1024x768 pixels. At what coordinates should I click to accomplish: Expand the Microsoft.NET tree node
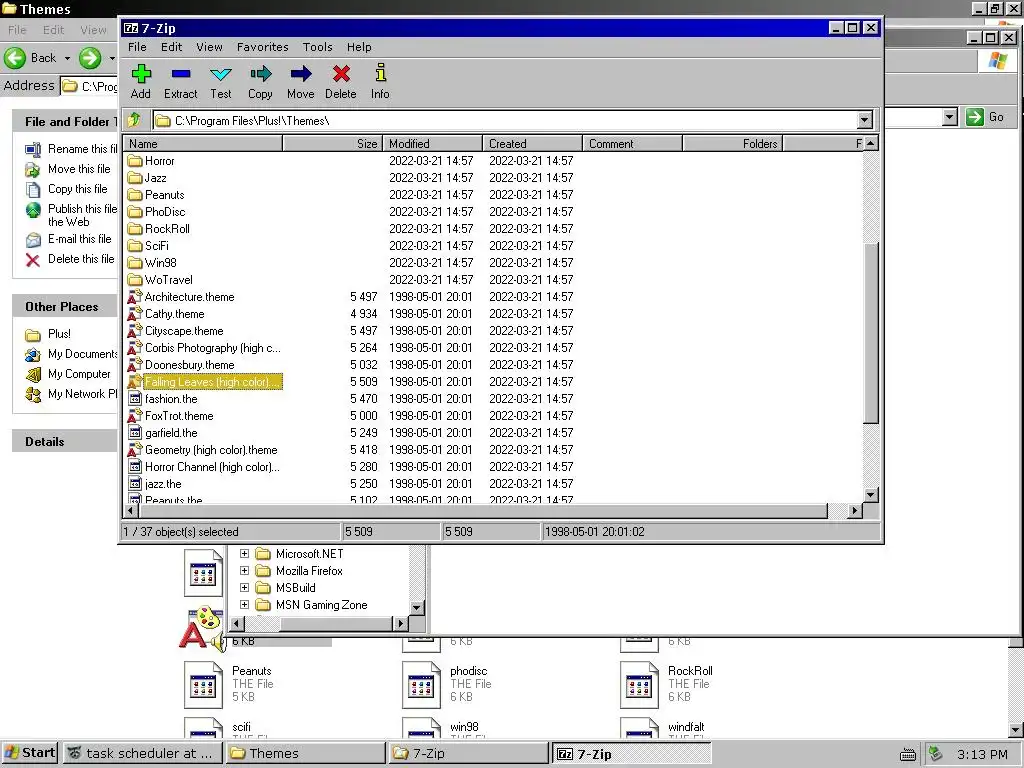(244, 553)
